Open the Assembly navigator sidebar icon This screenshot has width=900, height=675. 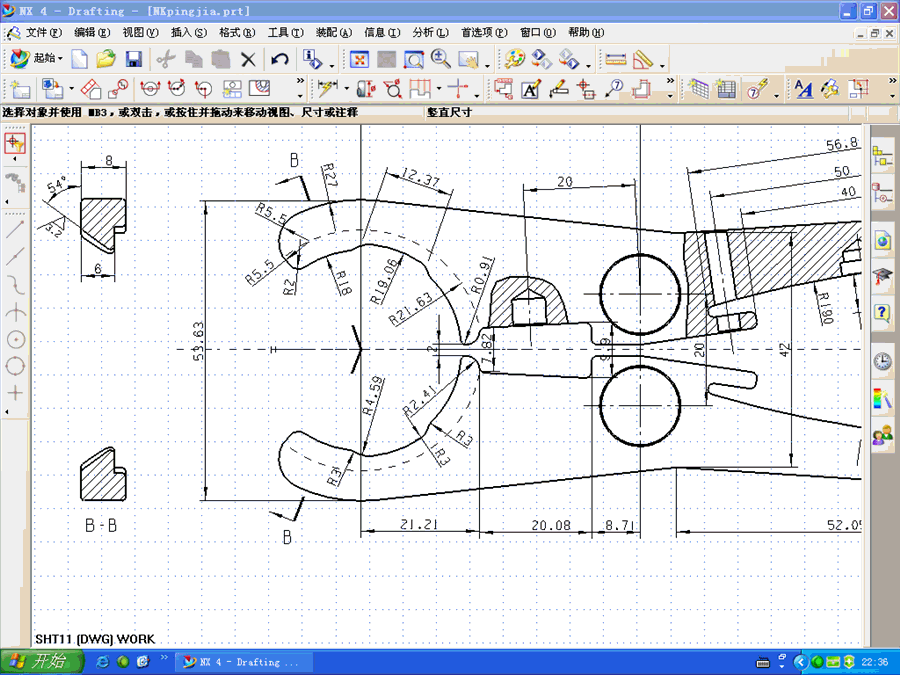coord(882,155)
